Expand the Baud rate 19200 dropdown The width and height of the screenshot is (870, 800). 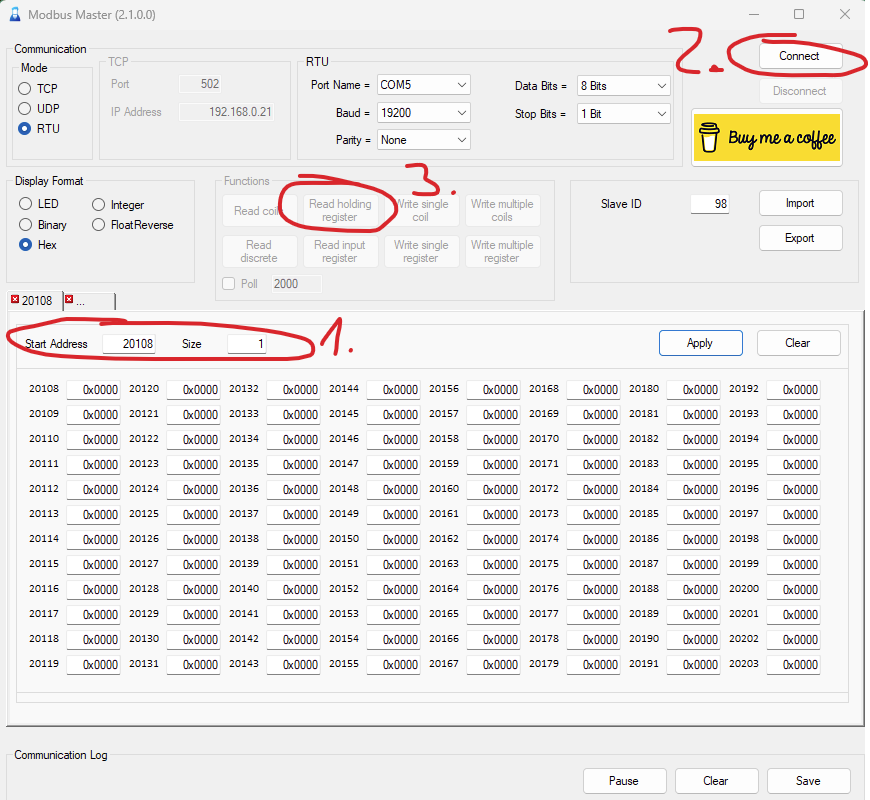[x=423, y=113]
